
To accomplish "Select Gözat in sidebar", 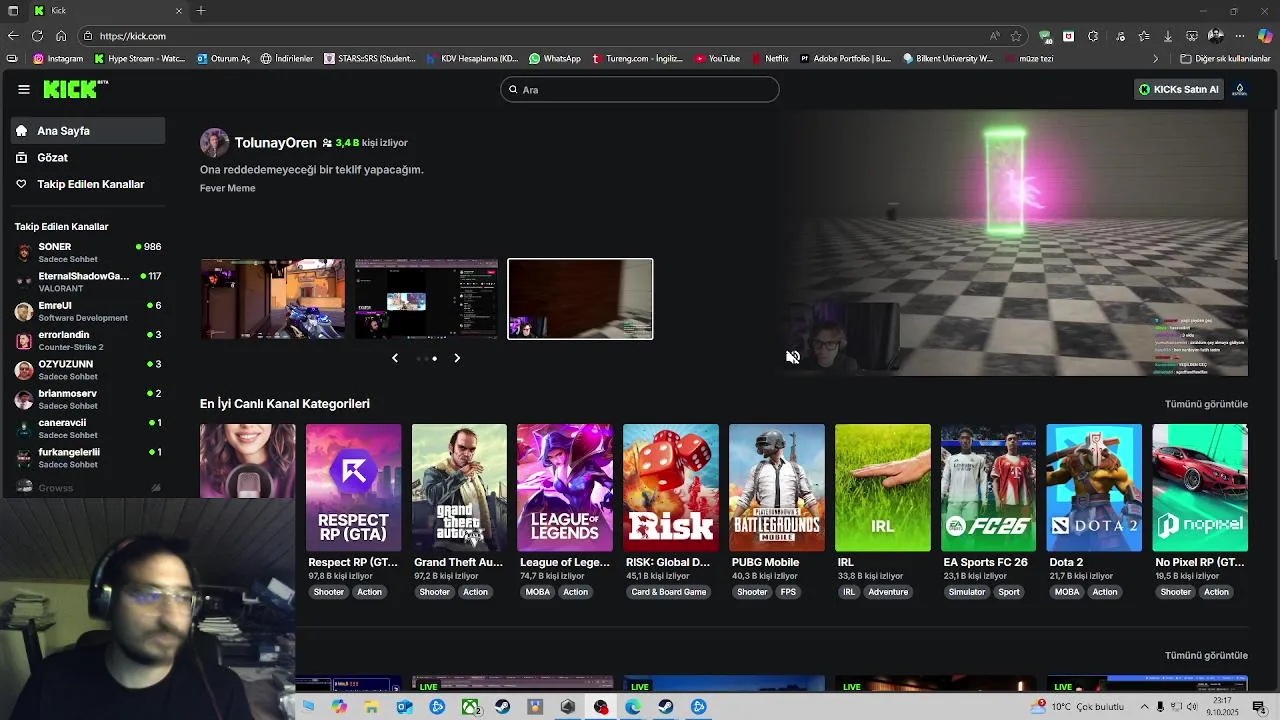I will (x=88, y=158).
